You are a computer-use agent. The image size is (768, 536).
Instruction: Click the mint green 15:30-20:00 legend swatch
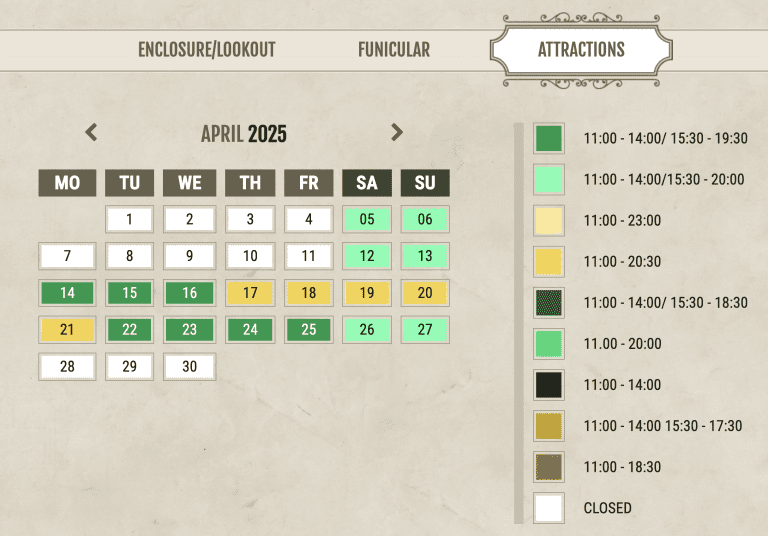tap(549, 179)
